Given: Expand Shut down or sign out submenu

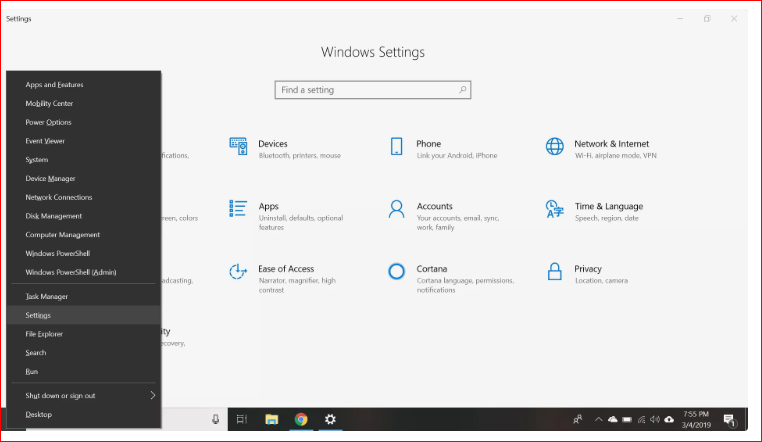Looking at the screenshot, I should tap(84, 395).
